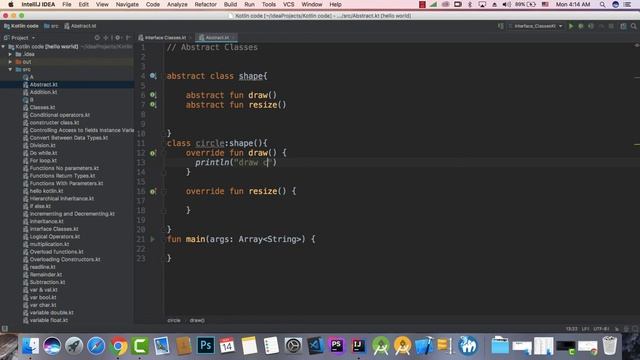The width and height of the screenshot is (640, 360).
Task: Collapse the src folder
Action: pos(11,69)
